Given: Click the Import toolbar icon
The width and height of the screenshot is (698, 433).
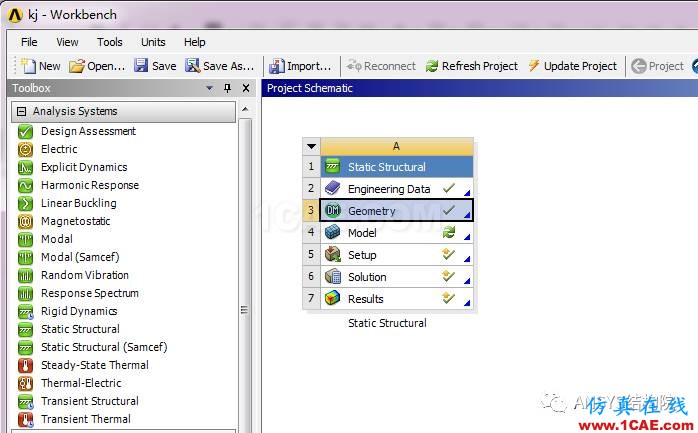Looking at the screenshot, I should [277, 66].
